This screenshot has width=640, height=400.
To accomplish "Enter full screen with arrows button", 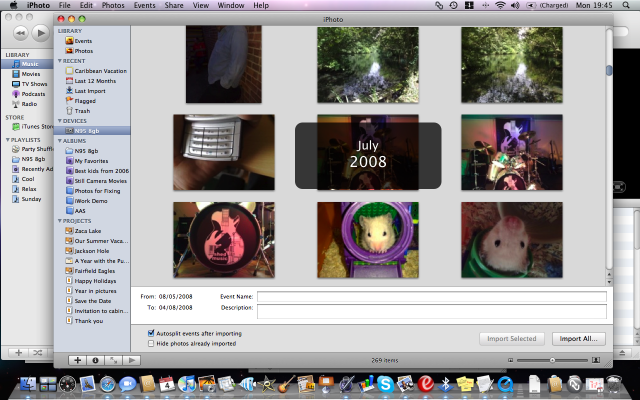I will click(113, 360).
